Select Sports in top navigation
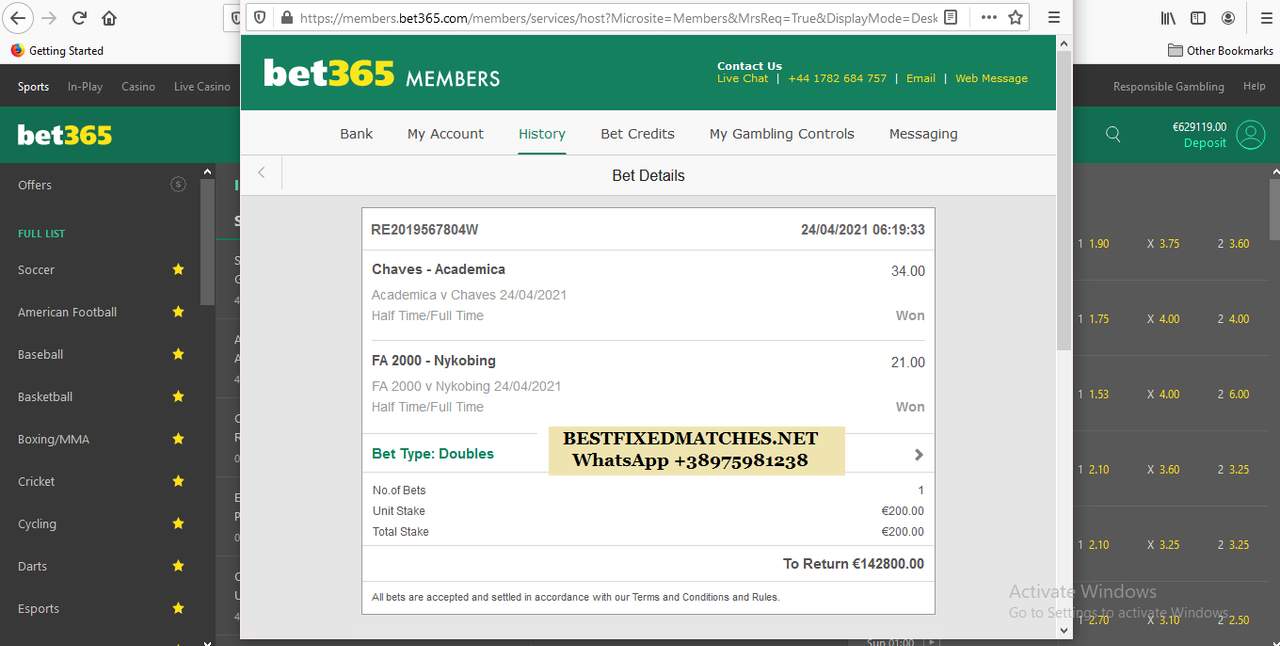The width and height of the screenshot is (1280, 646). coord(33,86)
